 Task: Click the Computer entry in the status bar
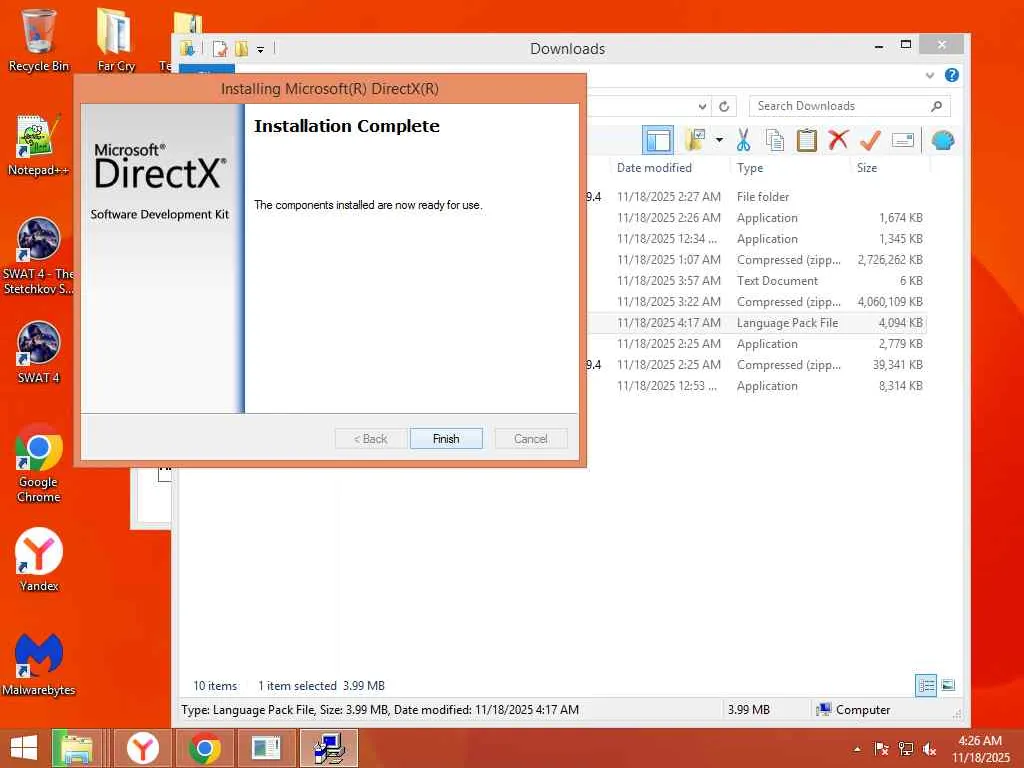[854, 709]
